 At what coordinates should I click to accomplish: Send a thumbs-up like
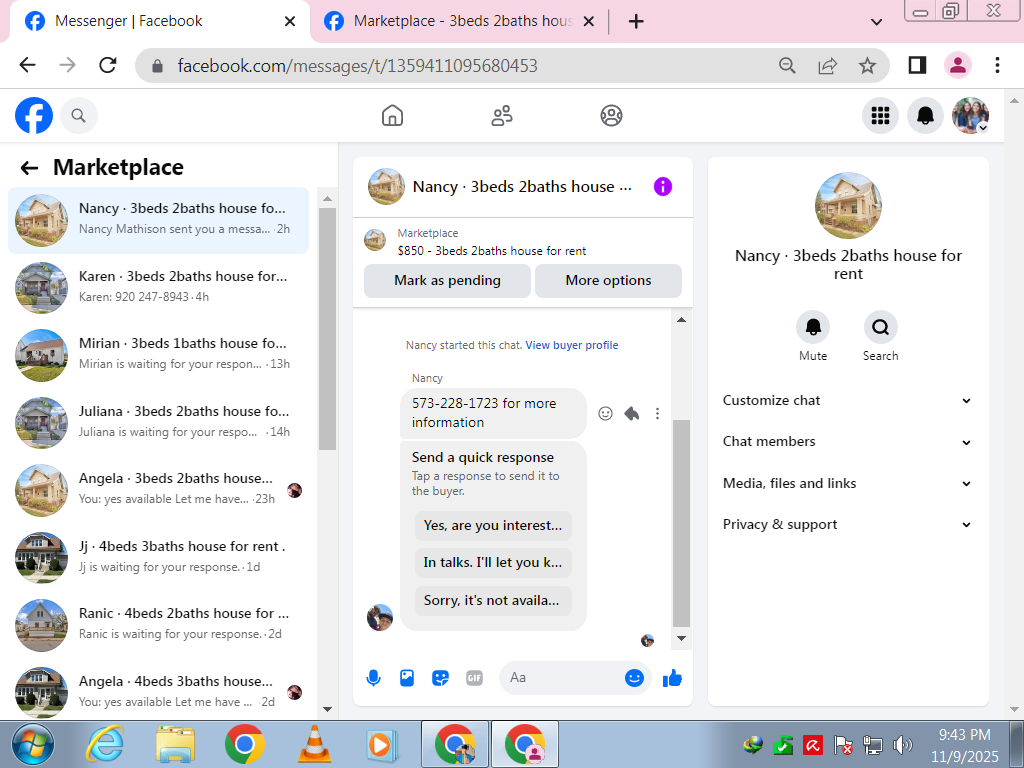click(x=672, y=679)
